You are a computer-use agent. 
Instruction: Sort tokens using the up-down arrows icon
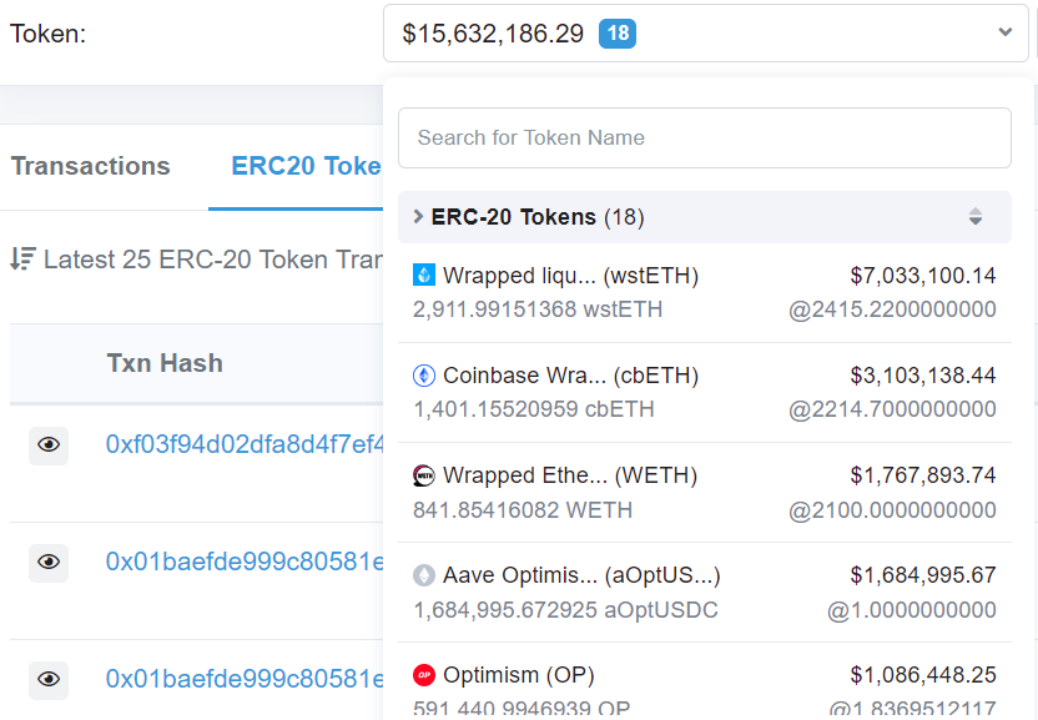(975, 217)
